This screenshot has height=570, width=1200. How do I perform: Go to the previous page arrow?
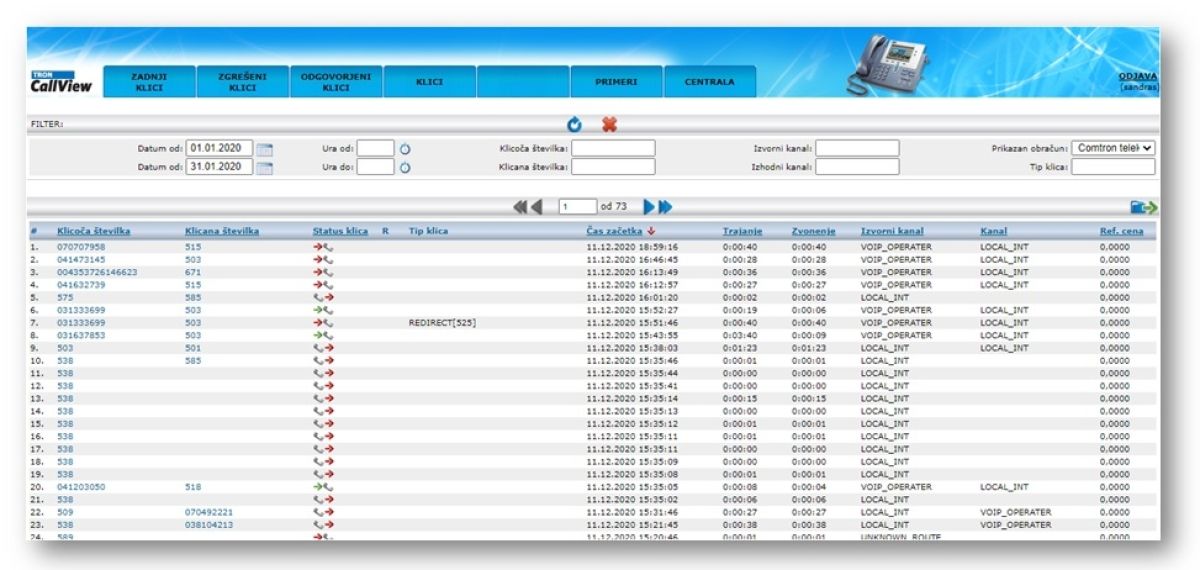(x=537, y=207)
